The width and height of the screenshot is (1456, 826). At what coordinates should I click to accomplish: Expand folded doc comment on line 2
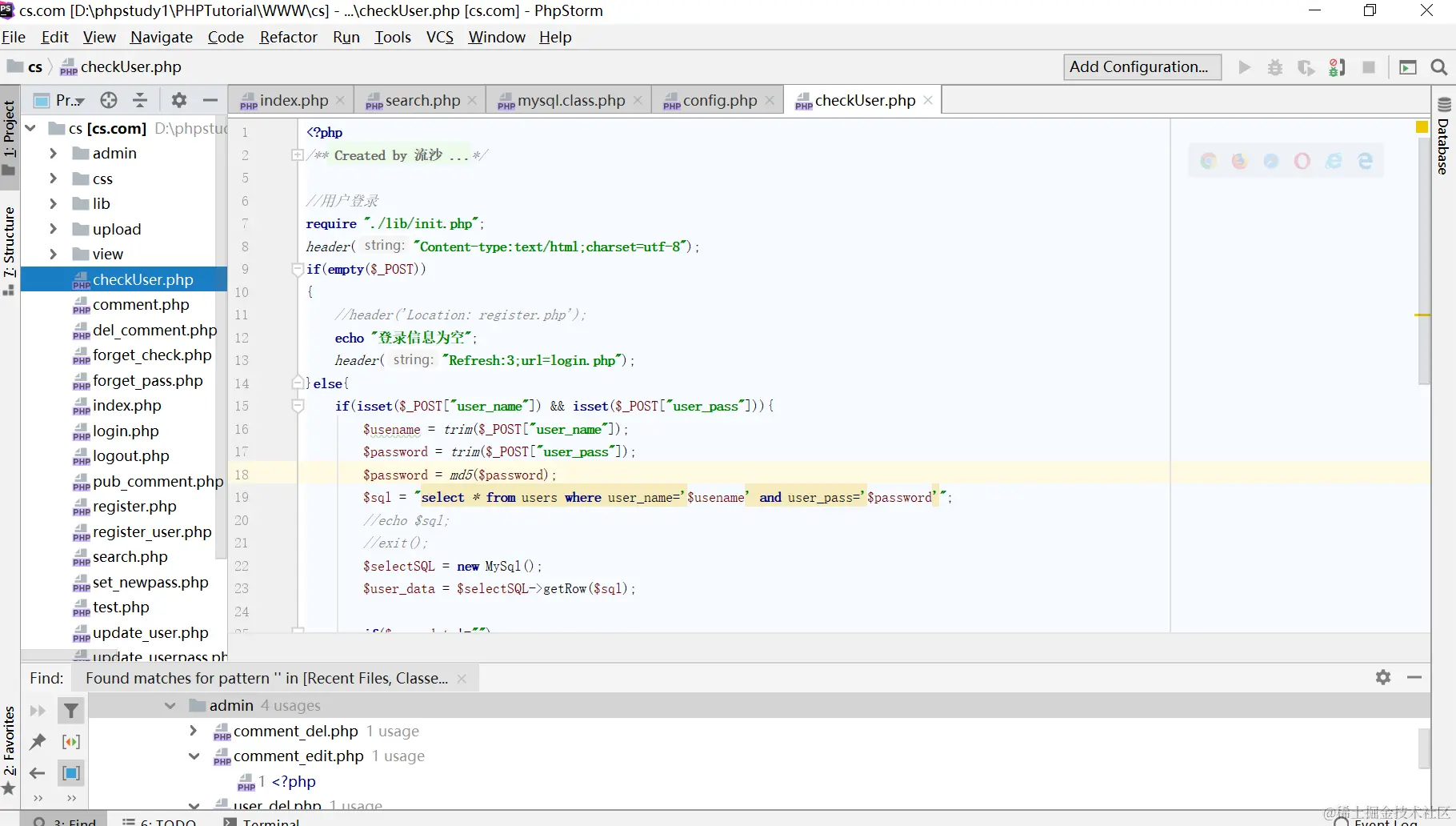(298, 155)
